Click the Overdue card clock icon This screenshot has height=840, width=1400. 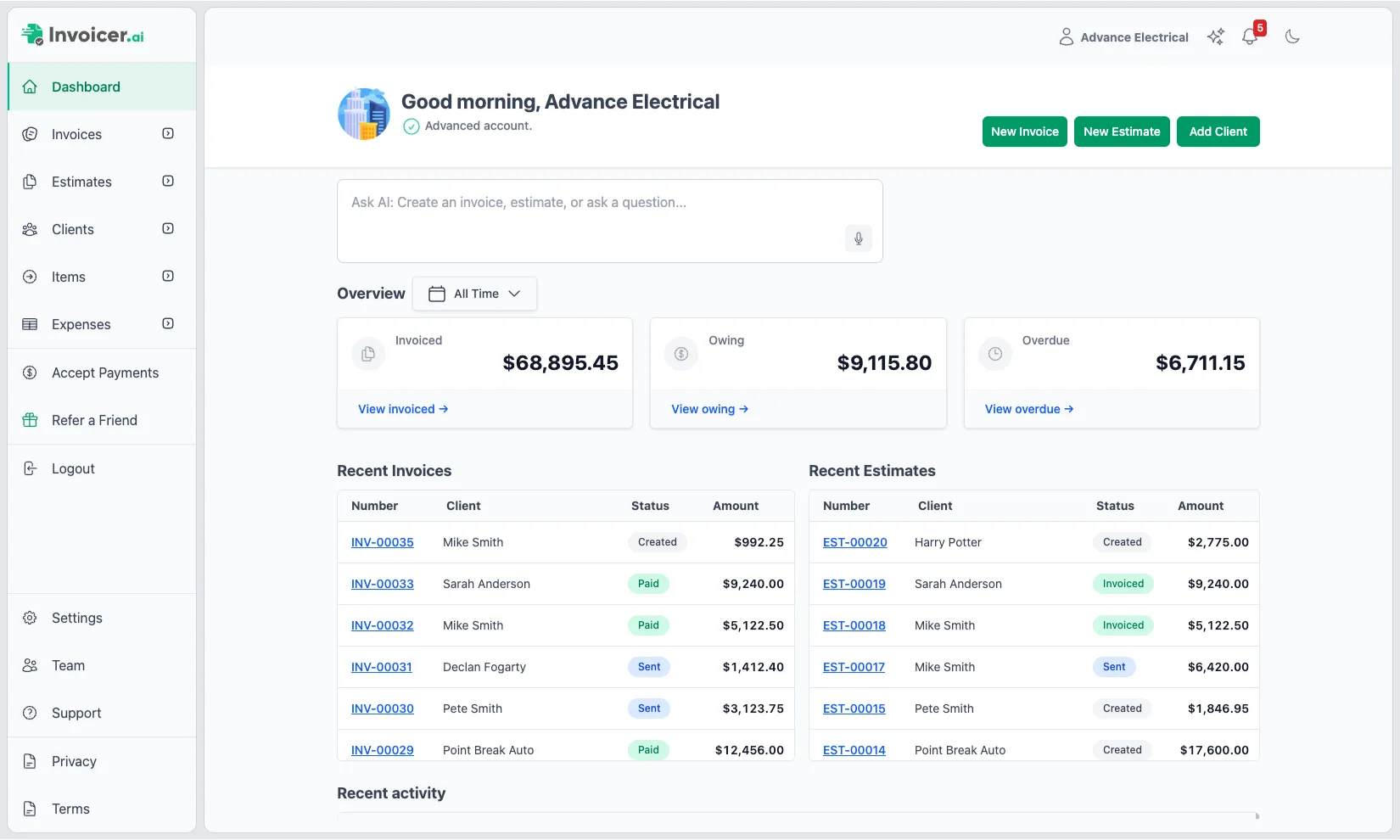click(x=995, y=354)
